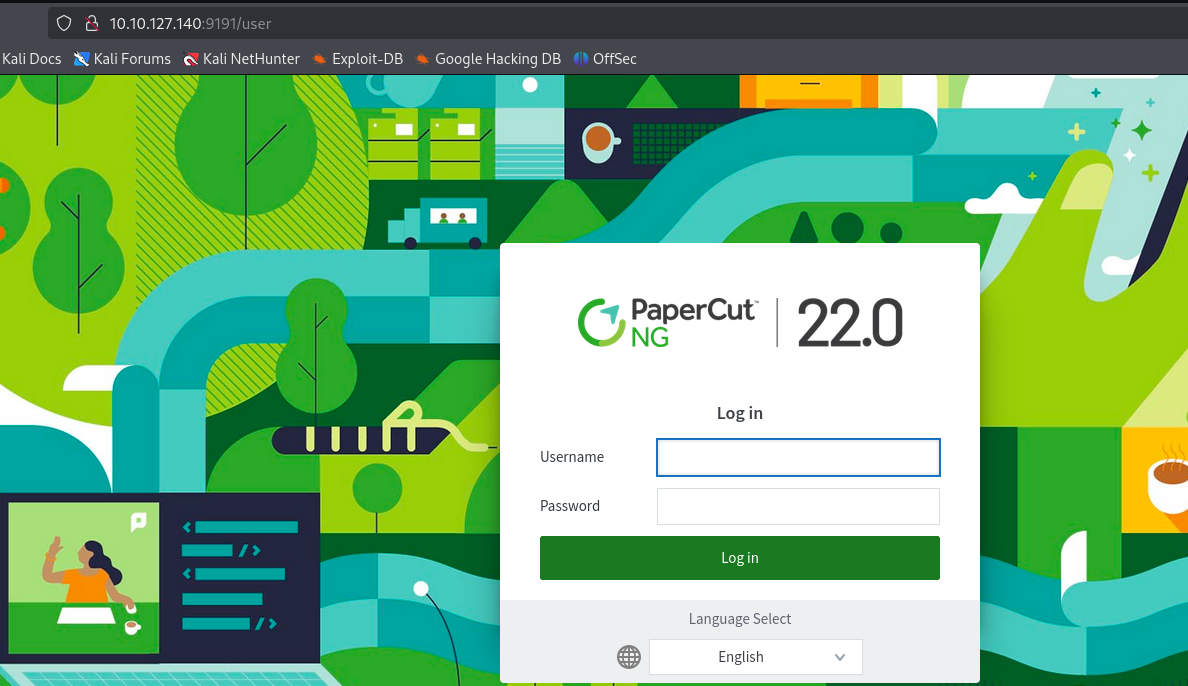
Task: Click the Kali Forums bookmark favicon
Action: (x=81, y=59)
